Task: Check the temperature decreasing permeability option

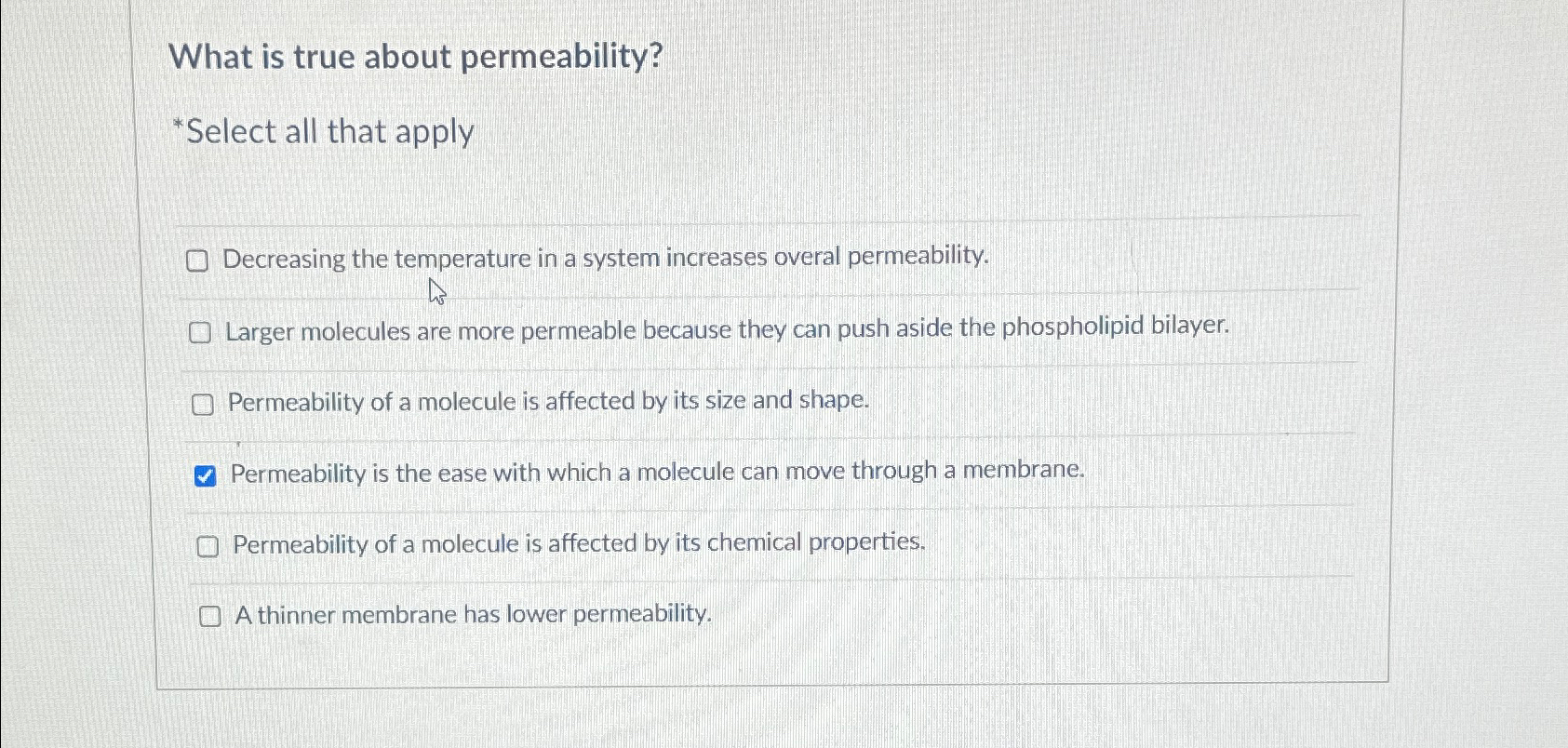Action: pyautogui.click(x=198, y=260)
